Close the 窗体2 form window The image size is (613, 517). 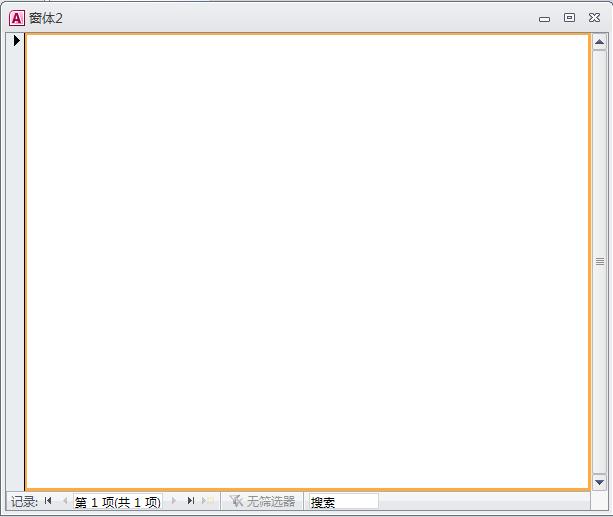click(x=594, y=18)
